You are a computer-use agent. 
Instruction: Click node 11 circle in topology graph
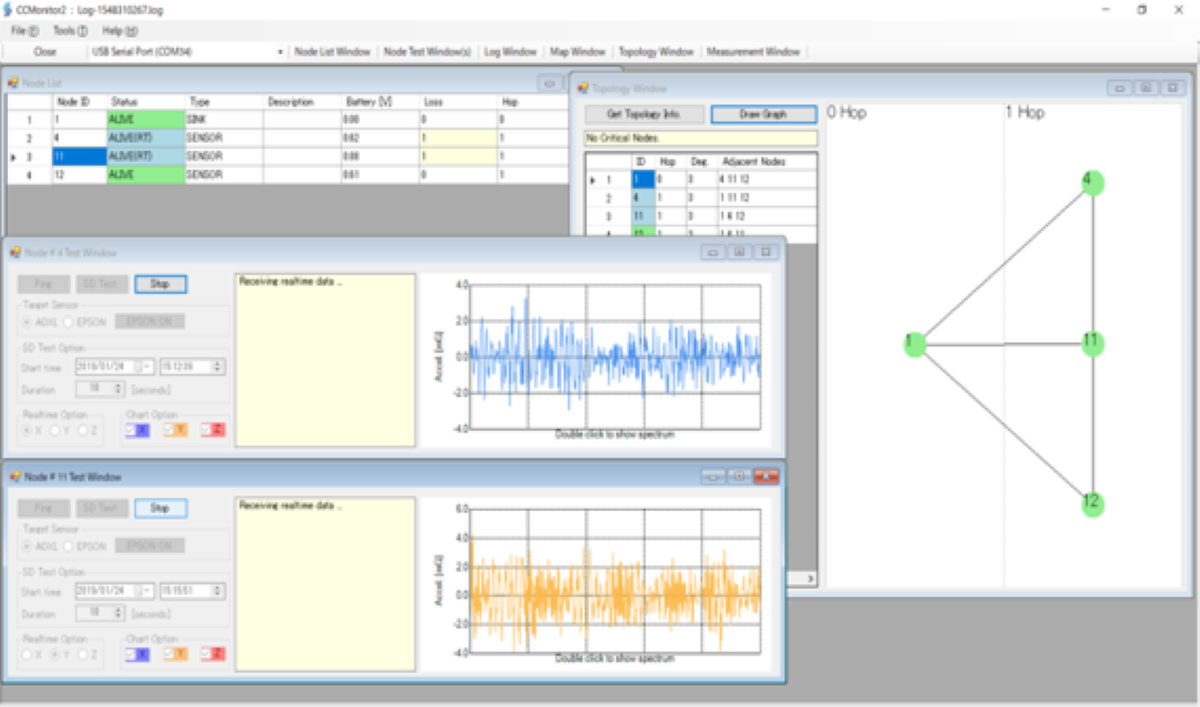click(x=1092, y=343)
